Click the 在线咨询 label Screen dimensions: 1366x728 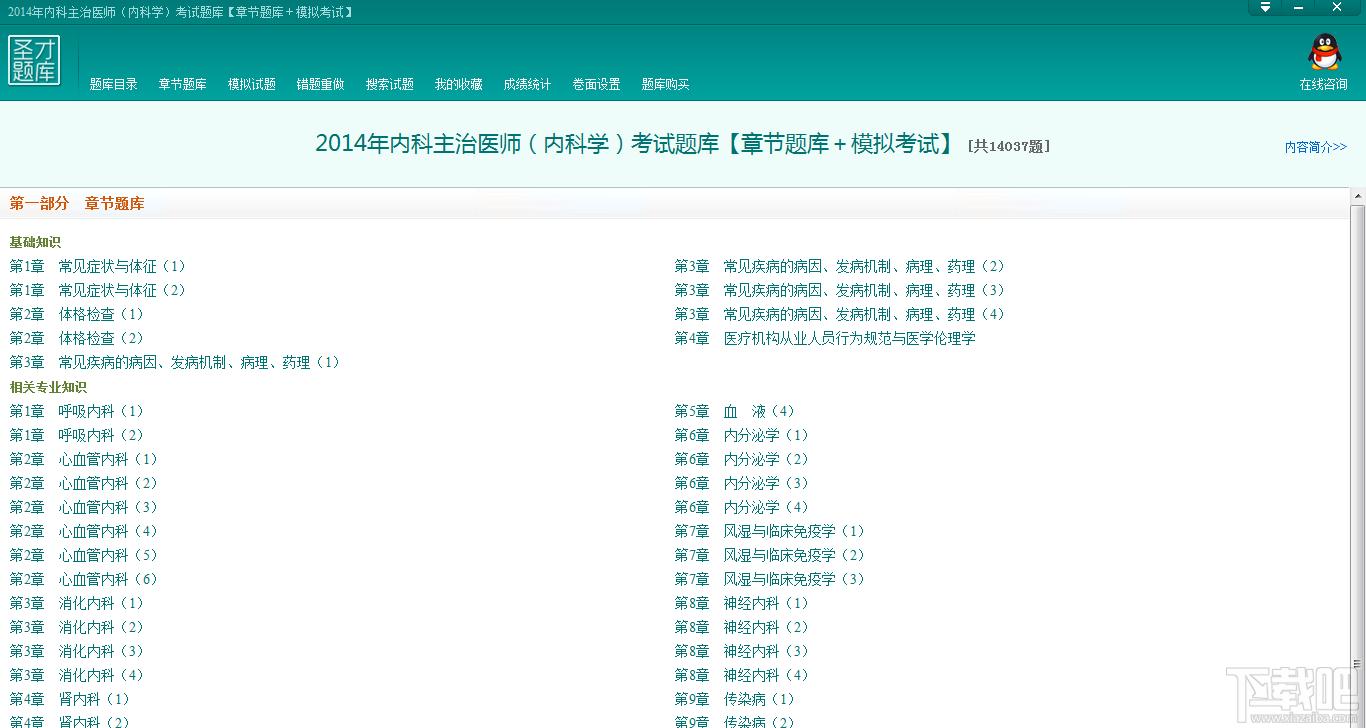[1324, 84]
